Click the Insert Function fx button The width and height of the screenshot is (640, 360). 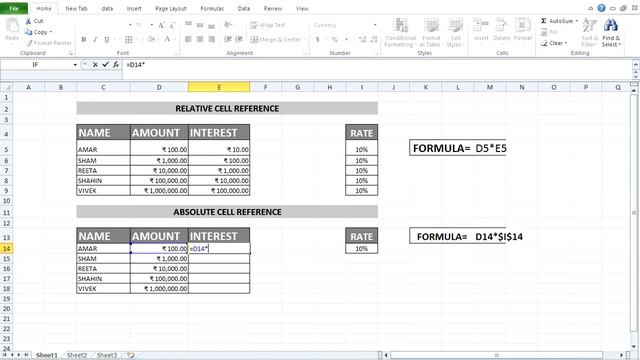116,64
